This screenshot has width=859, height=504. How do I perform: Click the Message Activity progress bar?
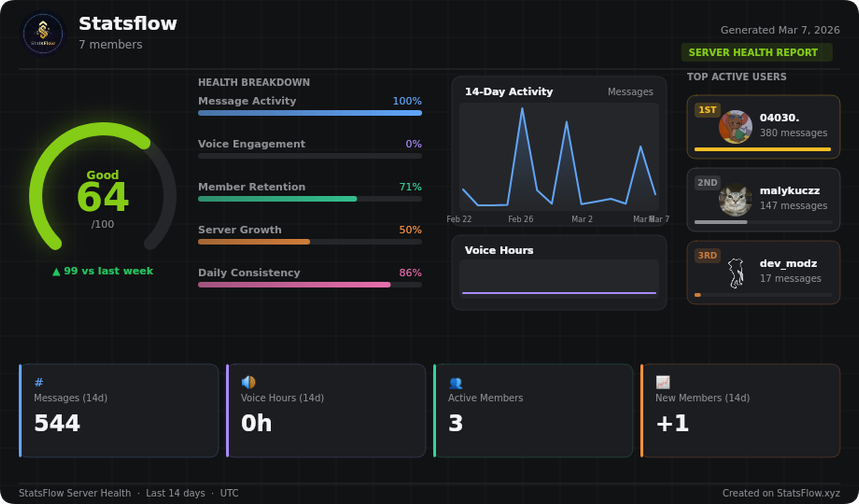point(310,113)
